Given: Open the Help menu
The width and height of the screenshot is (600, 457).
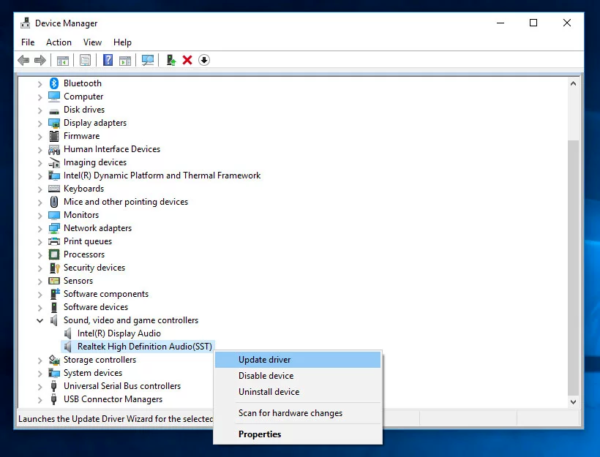Looking at the screenshot, I should pos(122,42).
